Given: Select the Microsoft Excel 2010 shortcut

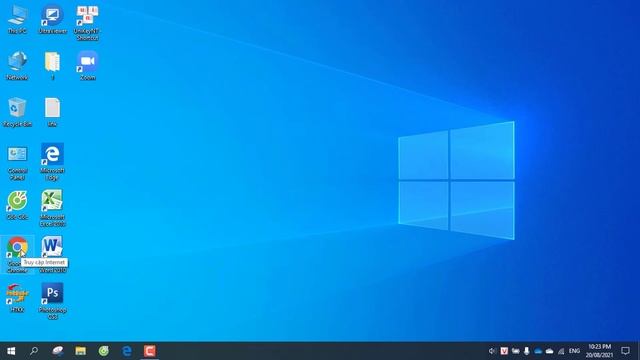Looking at the screenshot, I should click(x=52, y=208).
